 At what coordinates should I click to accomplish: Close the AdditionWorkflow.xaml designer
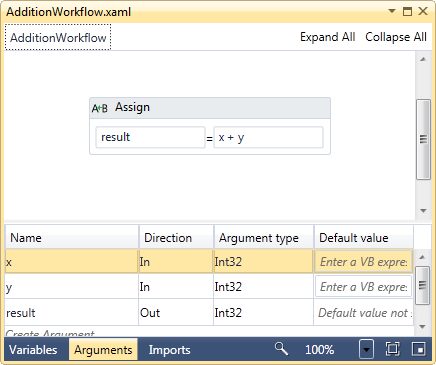point(423,11)
